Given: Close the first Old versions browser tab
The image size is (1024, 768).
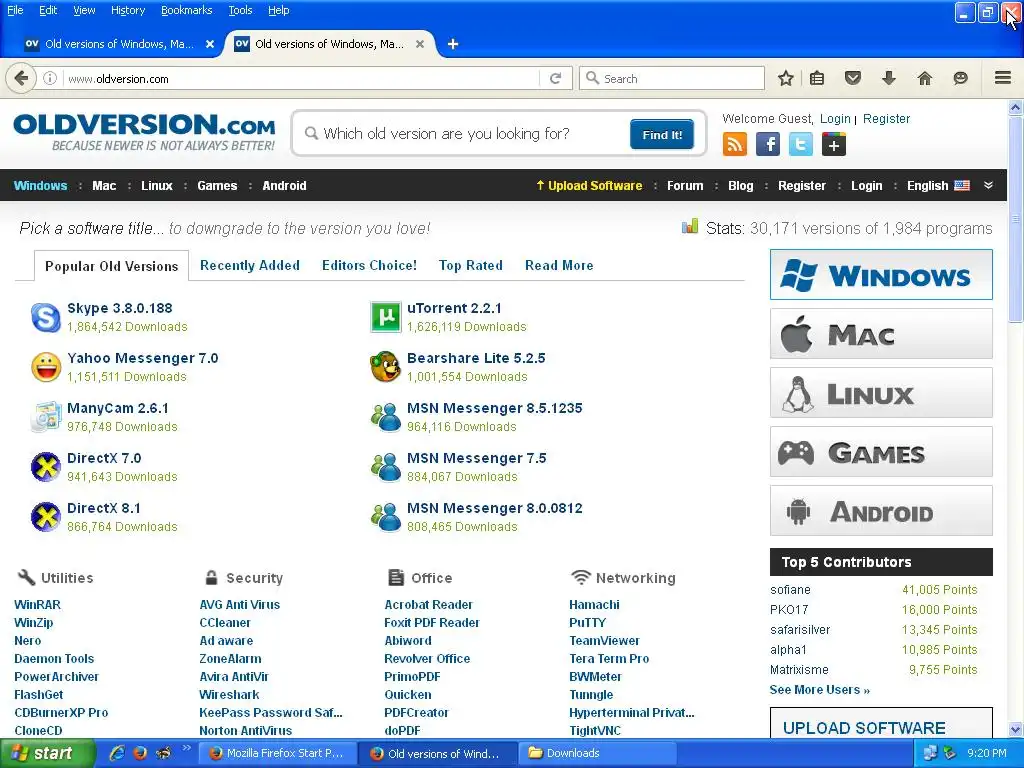Looking at the screenshot, I should [210, 44].
